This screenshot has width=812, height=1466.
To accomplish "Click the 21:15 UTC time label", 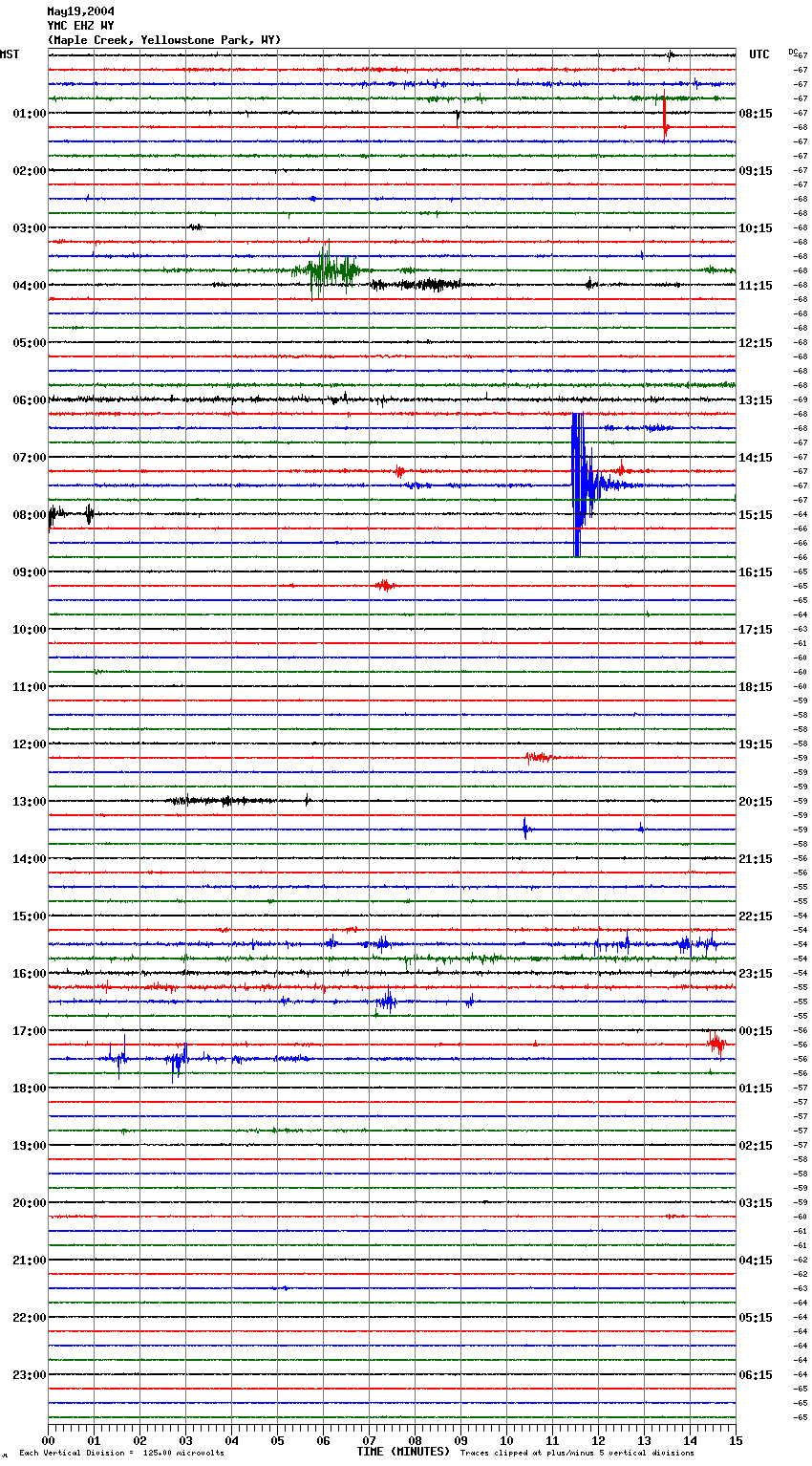I will coord(756,859).
